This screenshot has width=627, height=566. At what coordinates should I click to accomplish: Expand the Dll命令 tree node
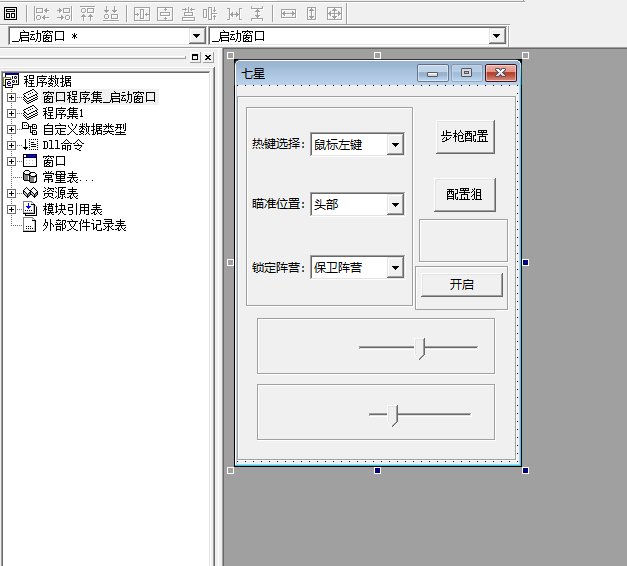12,145
